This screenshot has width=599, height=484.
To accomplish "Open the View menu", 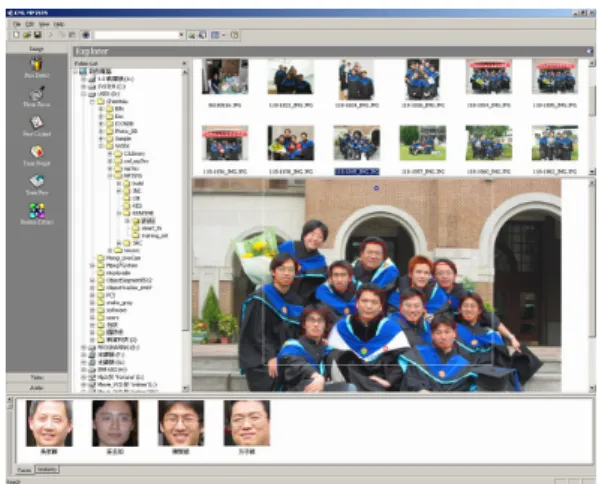I will 44,24.
